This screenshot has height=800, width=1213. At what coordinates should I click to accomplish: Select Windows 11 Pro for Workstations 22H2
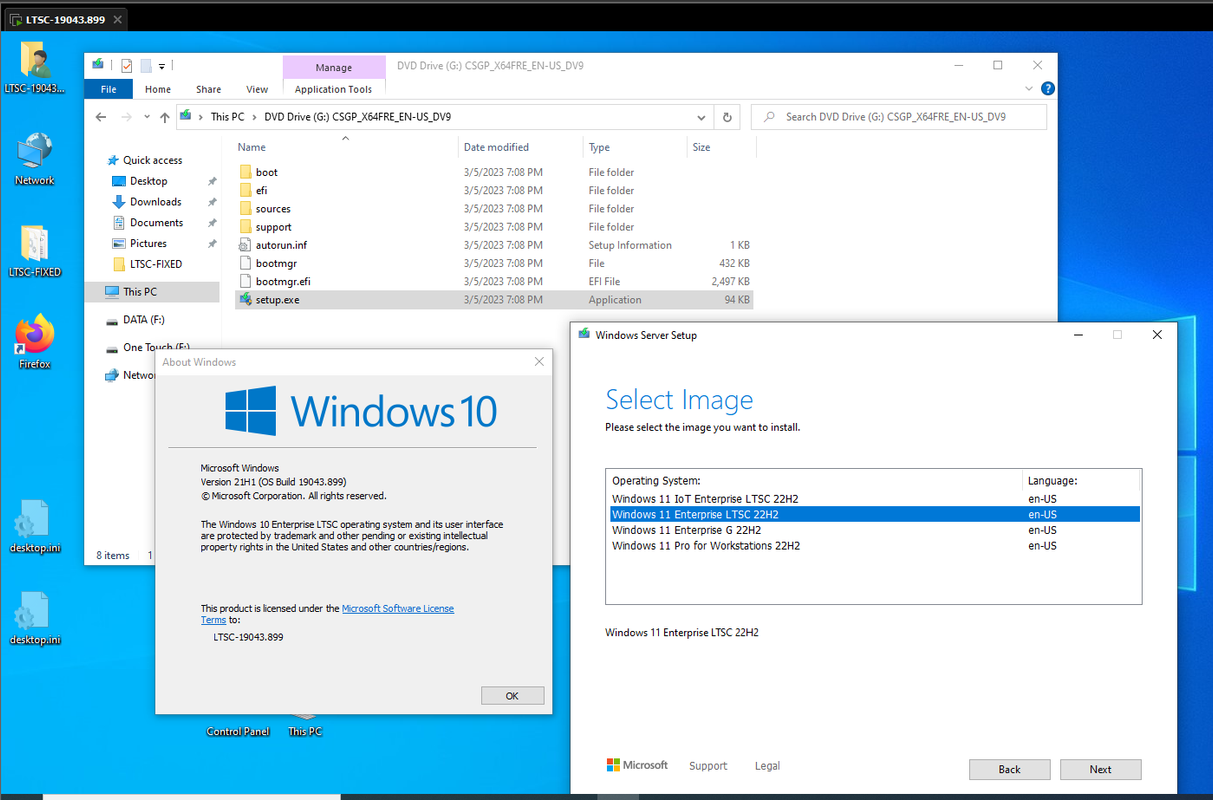[x=874, y=546]
